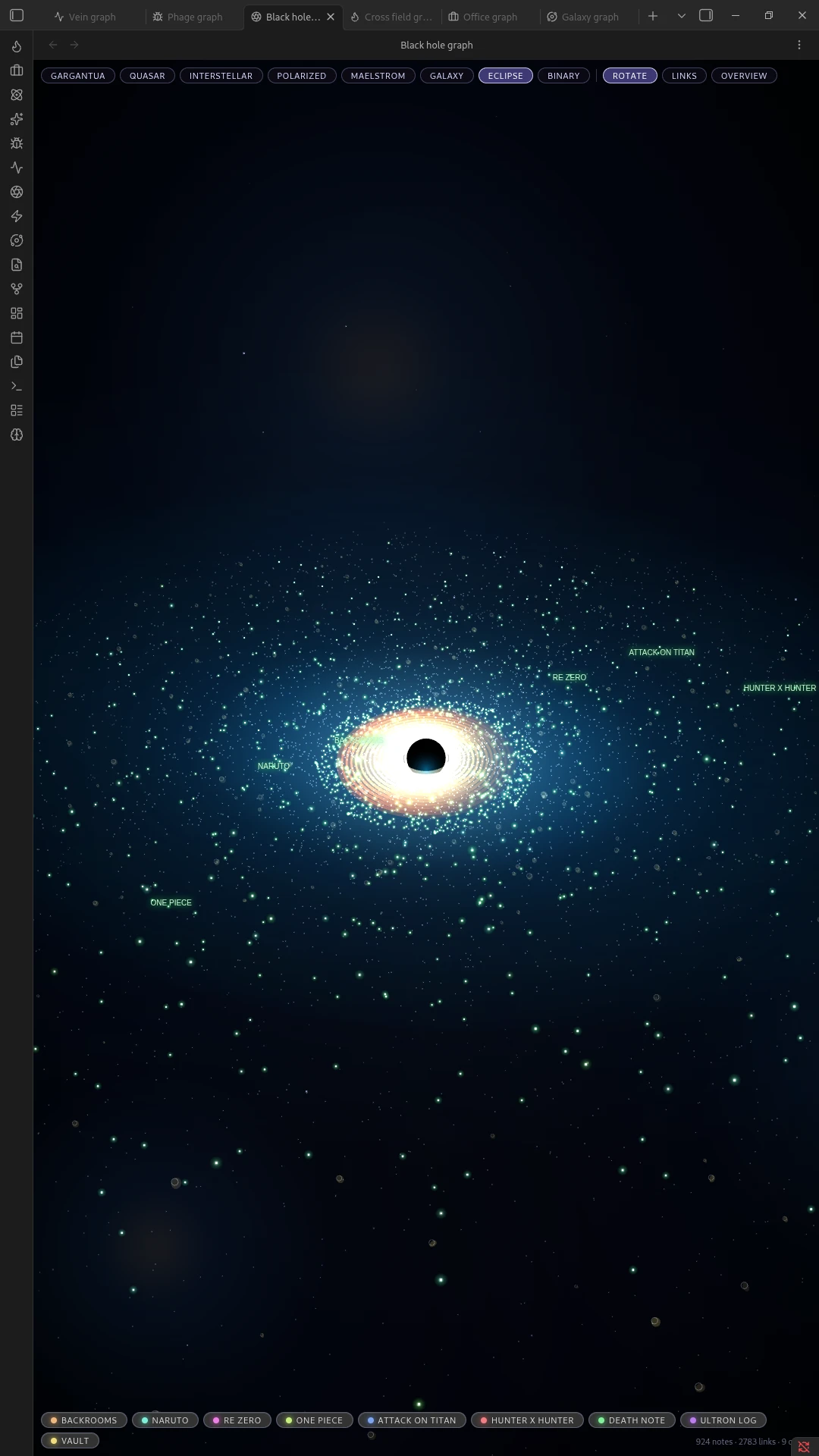This screenshot has width=819, height=1456.
Task: Toggle the DEATH NOTE legend chip
Action: [632, 1420]
